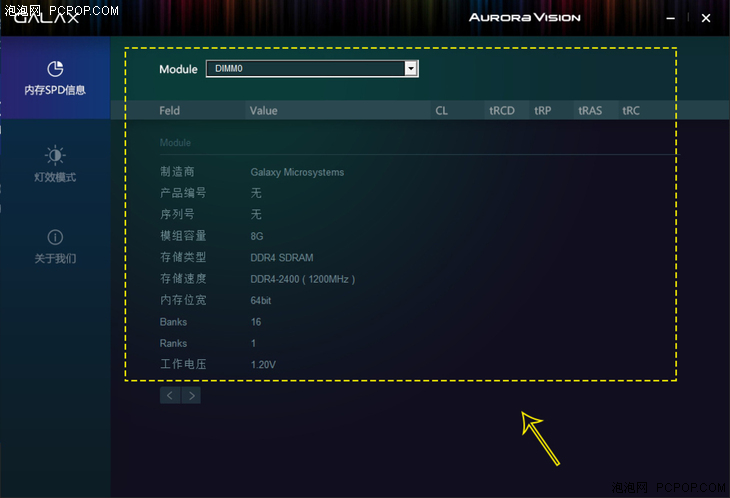This screenshot has height=498, width=730.
Task: Select the 8G module capacity value
Action: click(257, 236)
